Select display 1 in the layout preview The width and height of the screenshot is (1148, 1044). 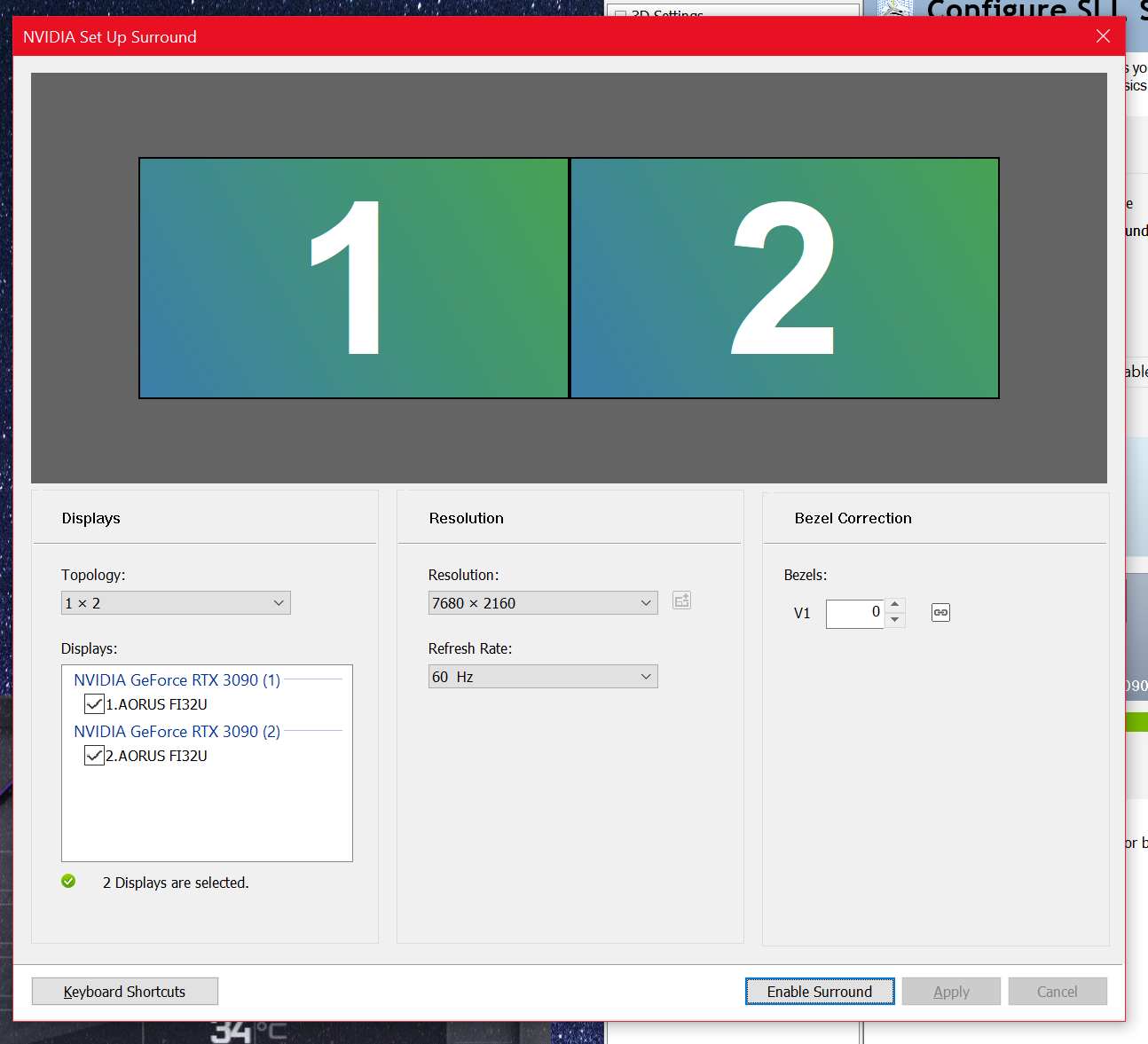click(353, 278)
